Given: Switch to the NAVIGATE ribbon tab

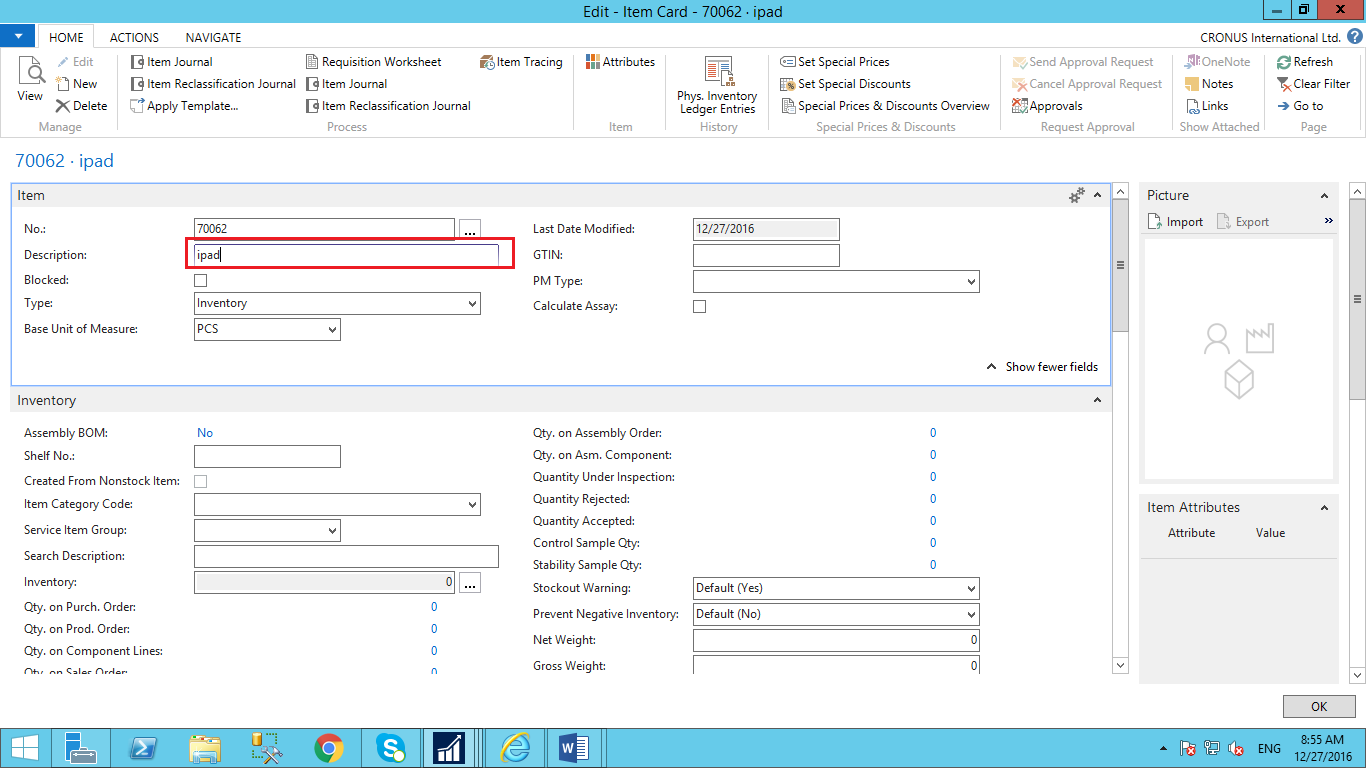Looking at the screenshot, I should coord(213,37).
